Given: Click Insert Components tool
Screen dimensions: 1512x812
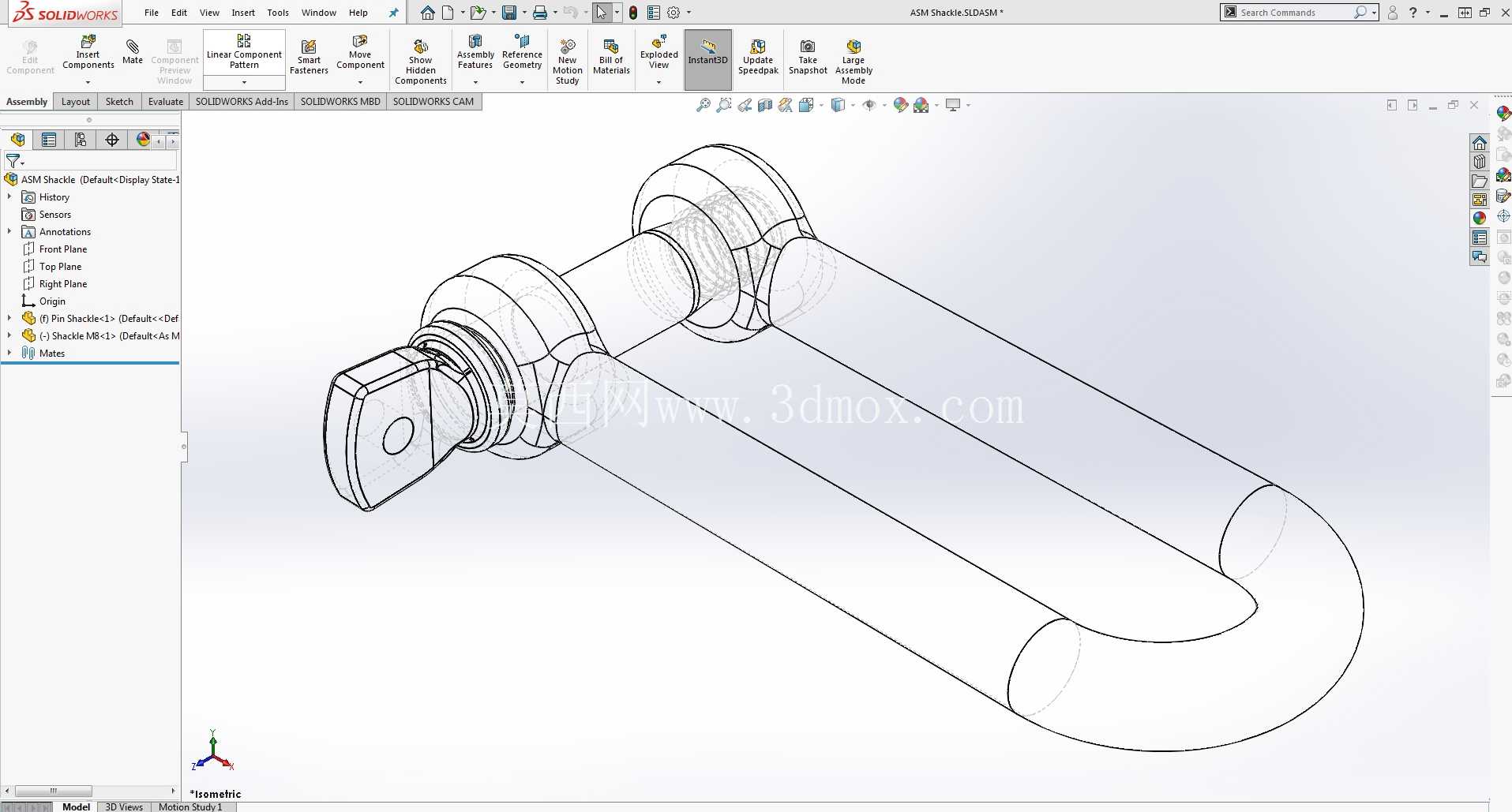Looking at the screenshot, I should tap(88, 52).
